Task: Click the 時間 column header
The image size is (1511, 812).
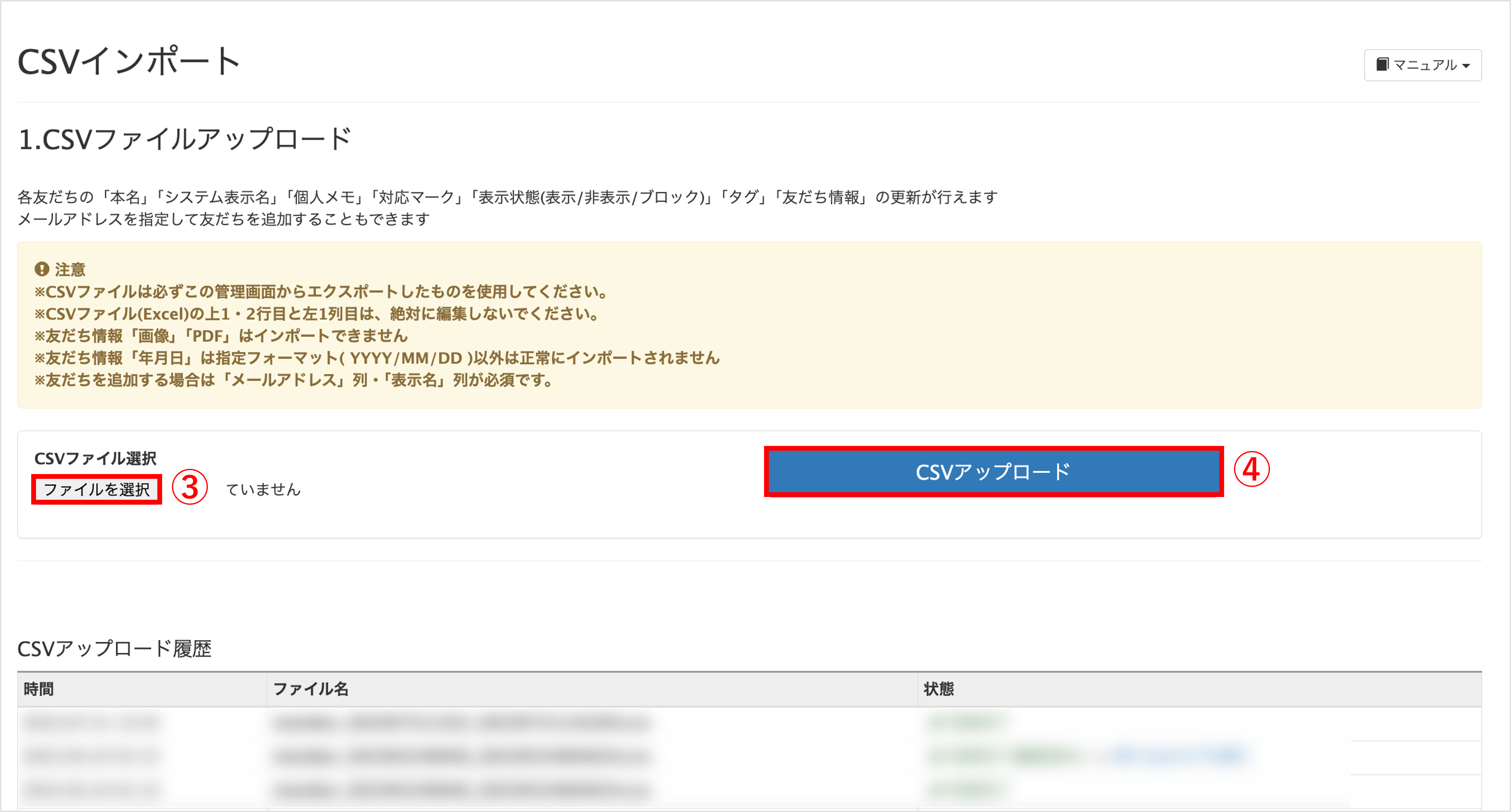Action: tap(39, 689)
